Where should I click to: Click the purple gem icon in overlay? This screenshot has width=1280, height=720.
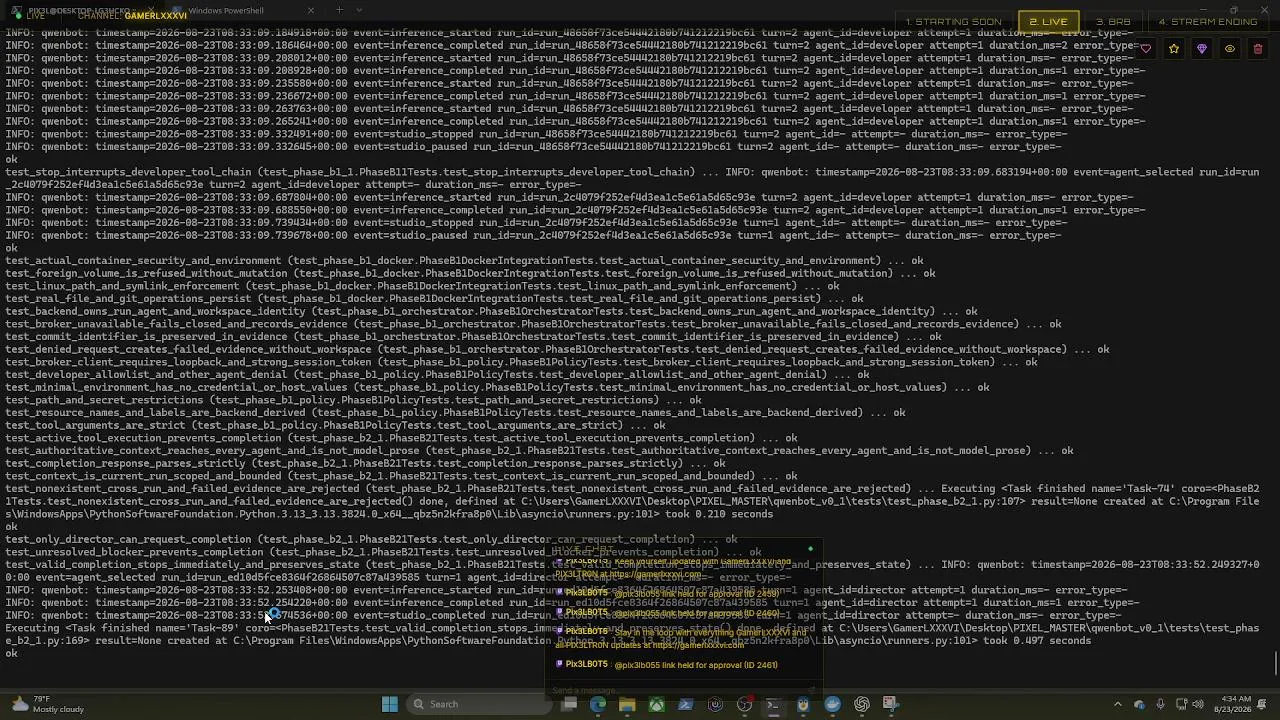[x=1202, y=49]
